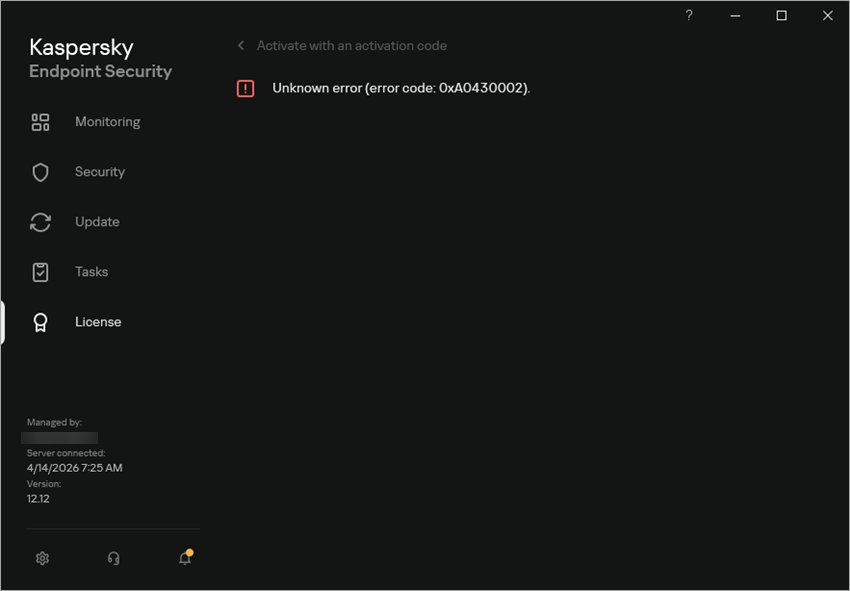This screenshot has width=850, height=591.
Task: Open the Monitoring grid icon
Action: click(x=40, y=122)
